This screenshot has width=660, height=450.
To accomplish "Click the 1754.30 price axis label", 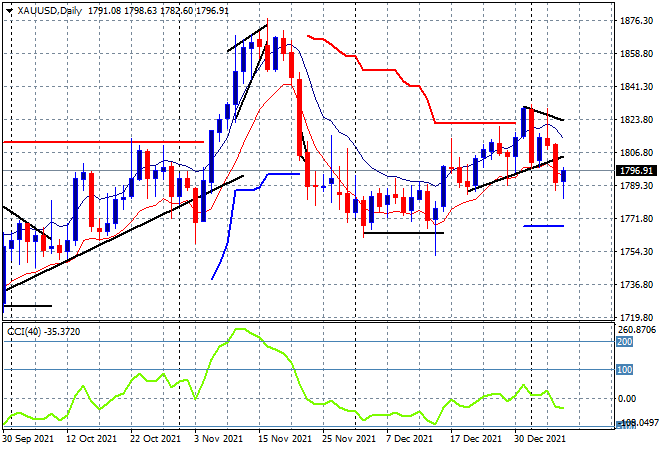I will (x=636, y=251).
